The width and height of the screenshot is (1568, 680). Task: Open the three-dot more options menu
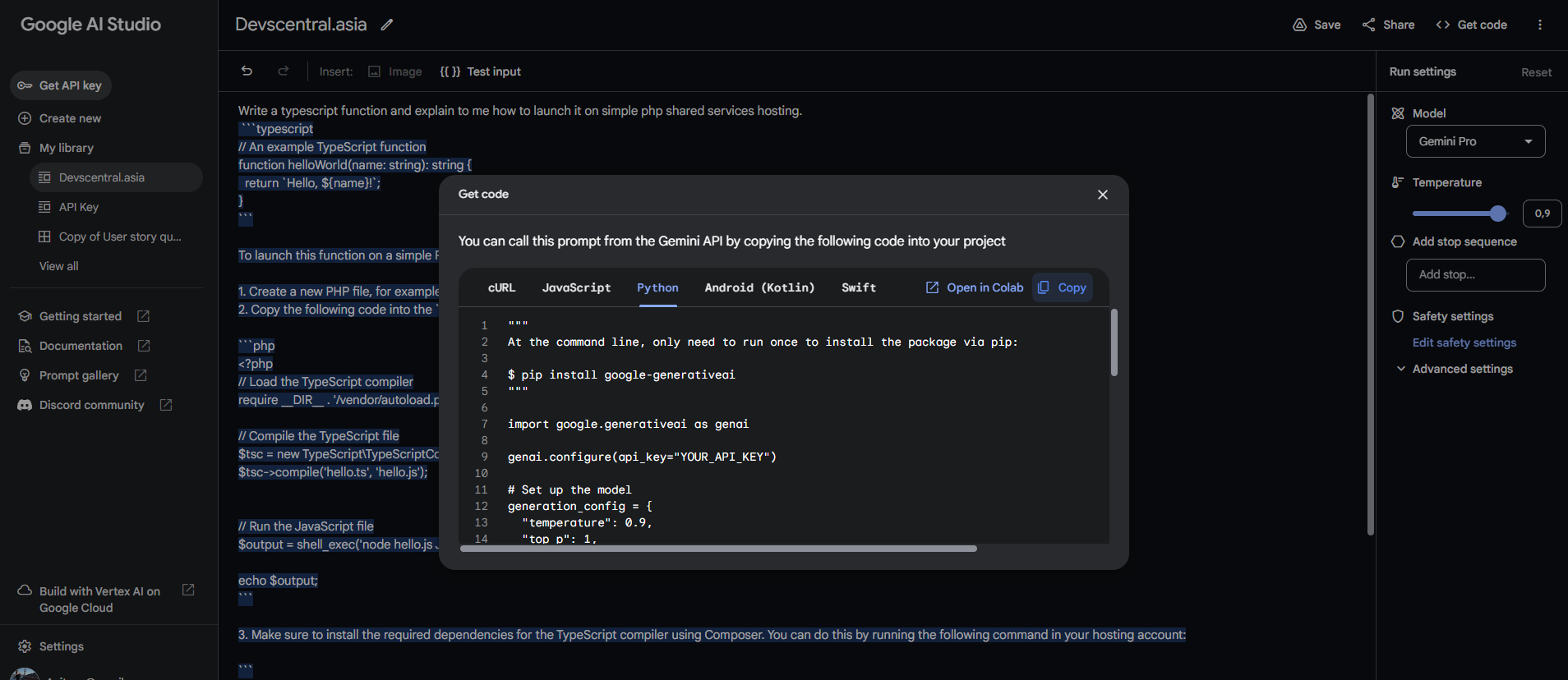point(1540,25)
